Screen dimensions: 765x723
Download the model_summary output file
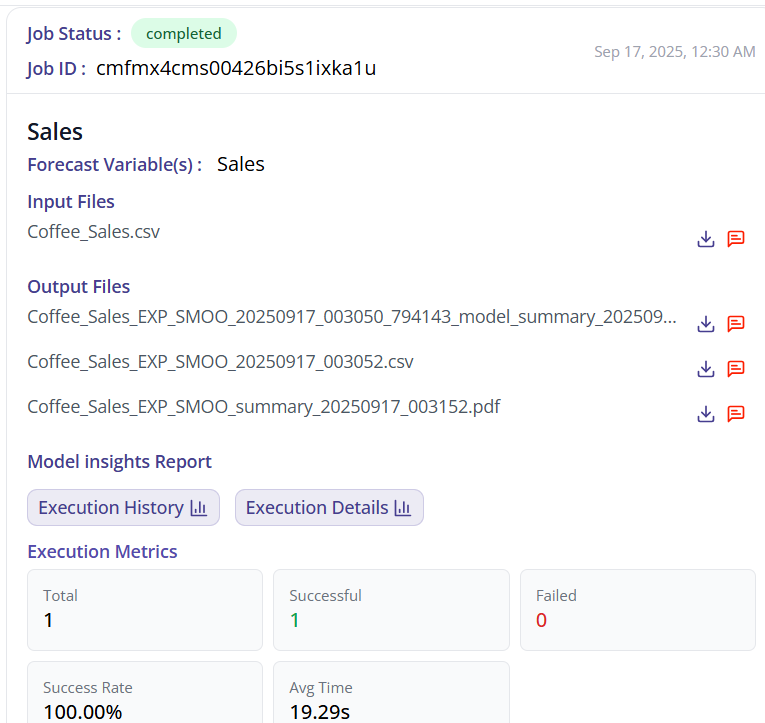tap(706, 324)
